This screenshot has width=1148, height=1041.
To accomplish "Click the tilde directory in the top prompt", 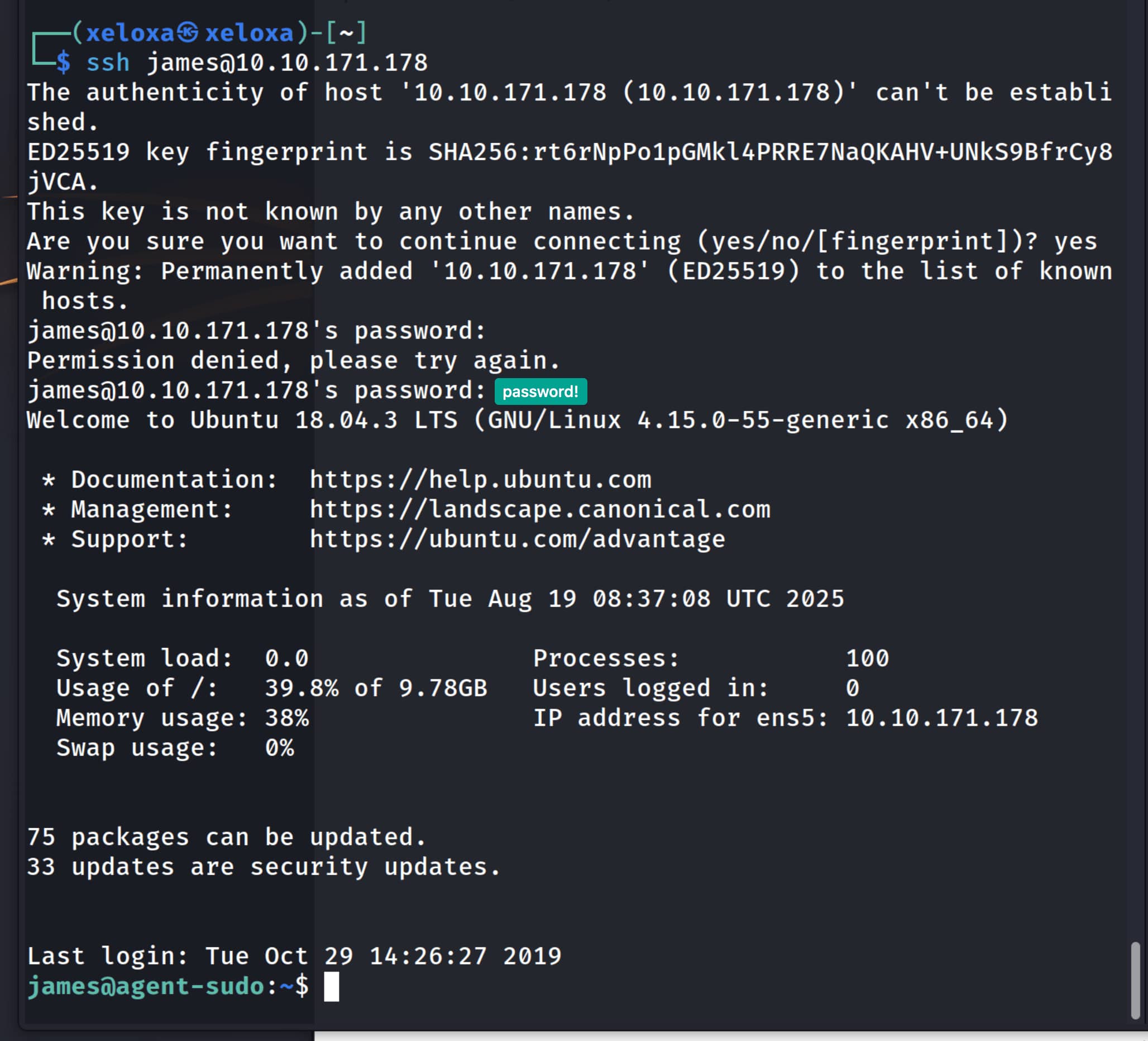I will click(346, 33).
